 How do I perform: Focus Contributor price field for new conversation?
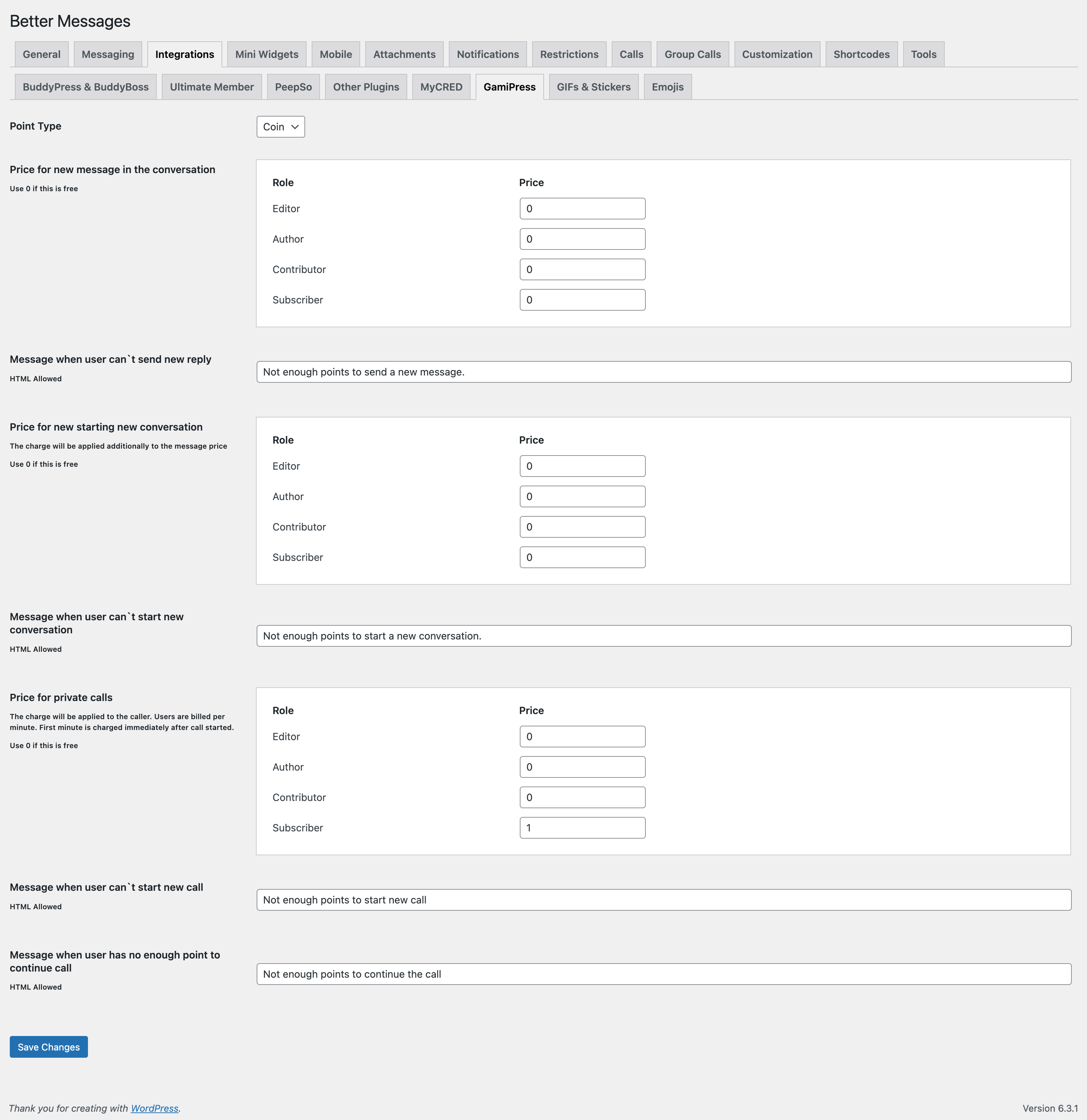click(583, 527)
